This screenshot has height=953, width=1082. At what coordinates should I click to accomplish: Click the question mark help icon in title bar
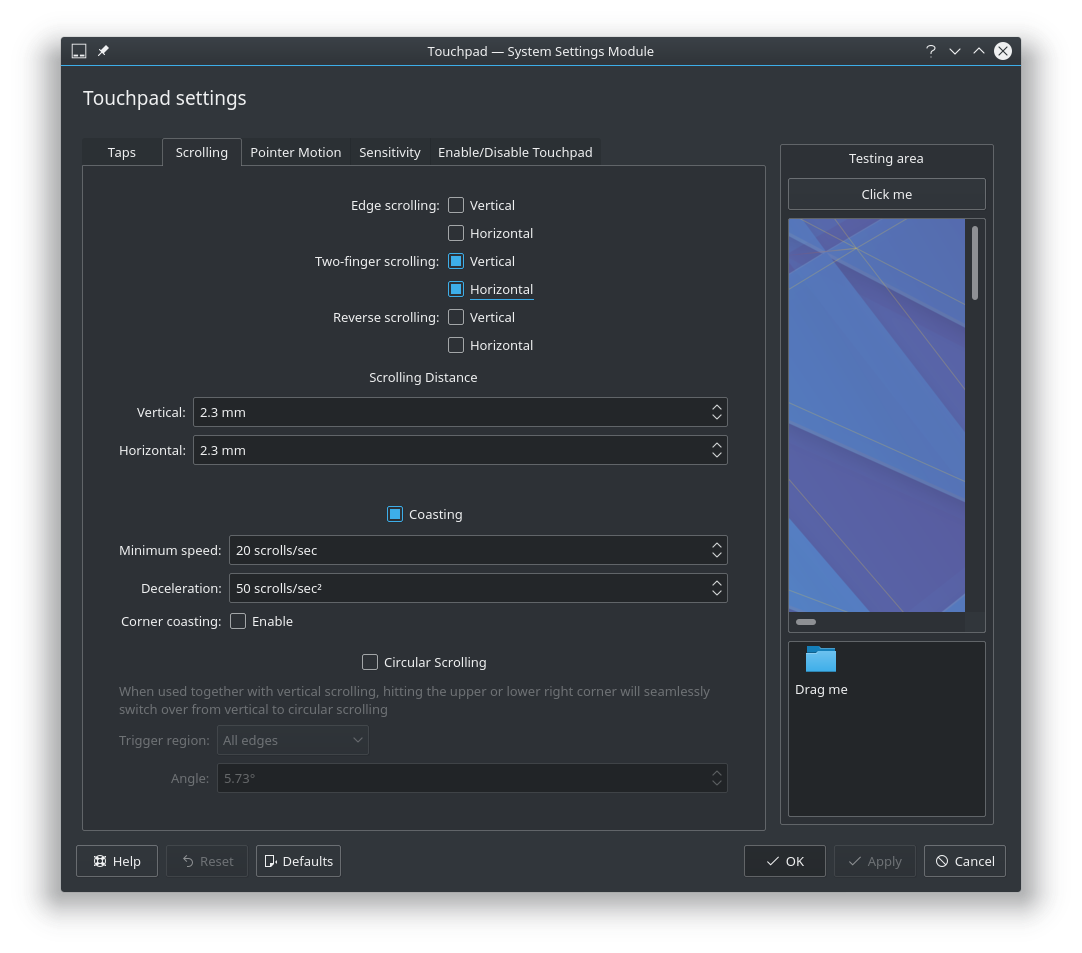coord(931,51)
